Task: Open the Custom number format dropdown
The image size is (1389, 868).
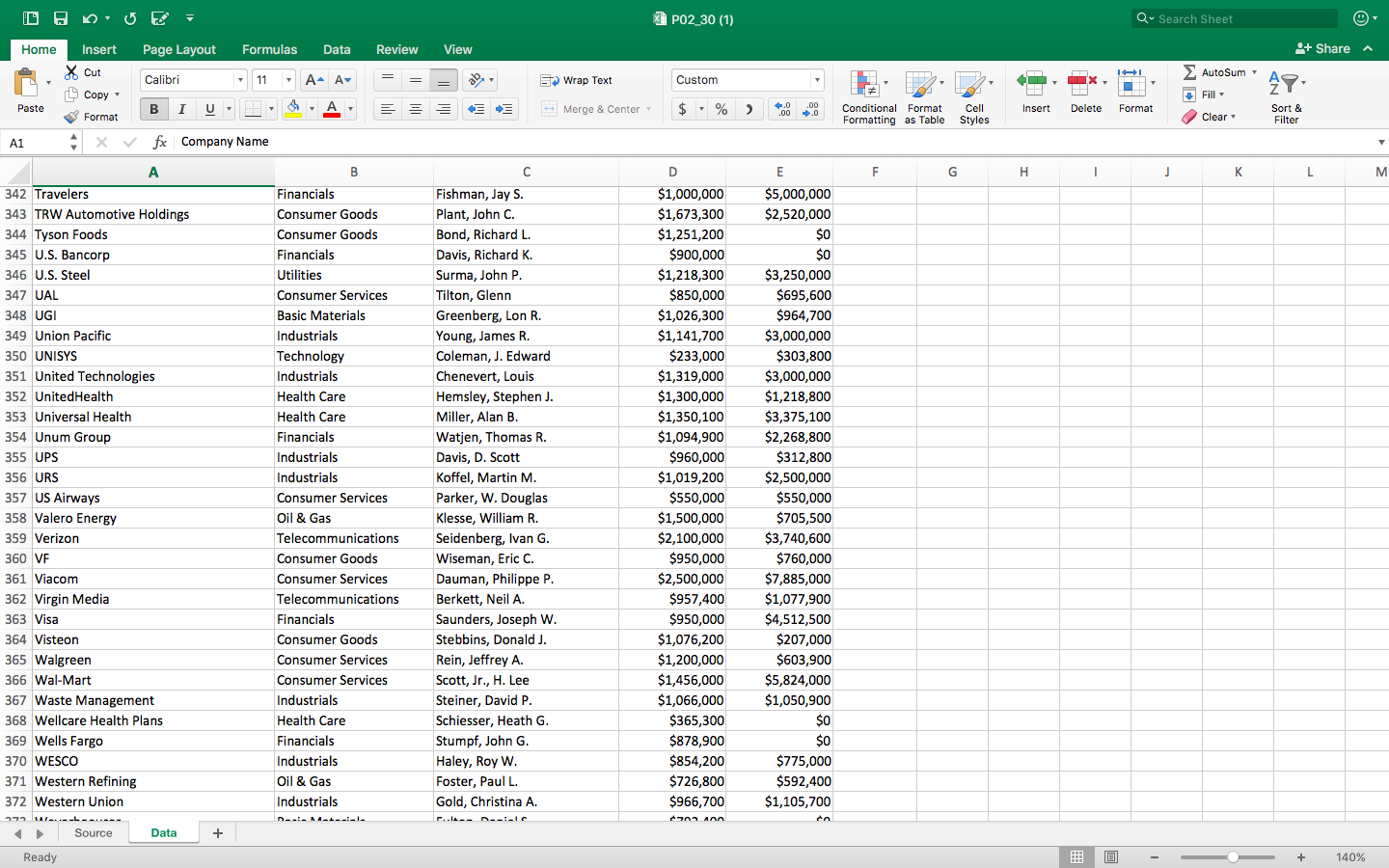Action: [817, 80]
